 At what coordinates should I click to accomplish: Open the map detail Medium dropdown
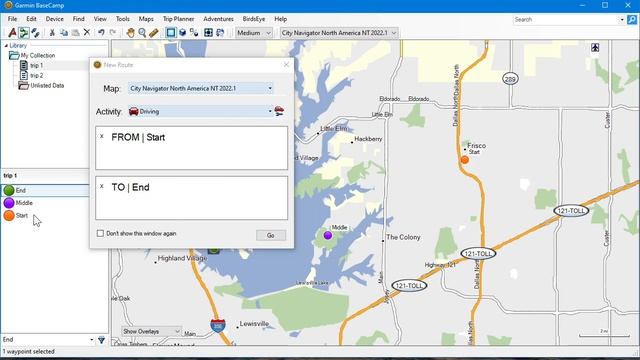(x=253, y=33)
